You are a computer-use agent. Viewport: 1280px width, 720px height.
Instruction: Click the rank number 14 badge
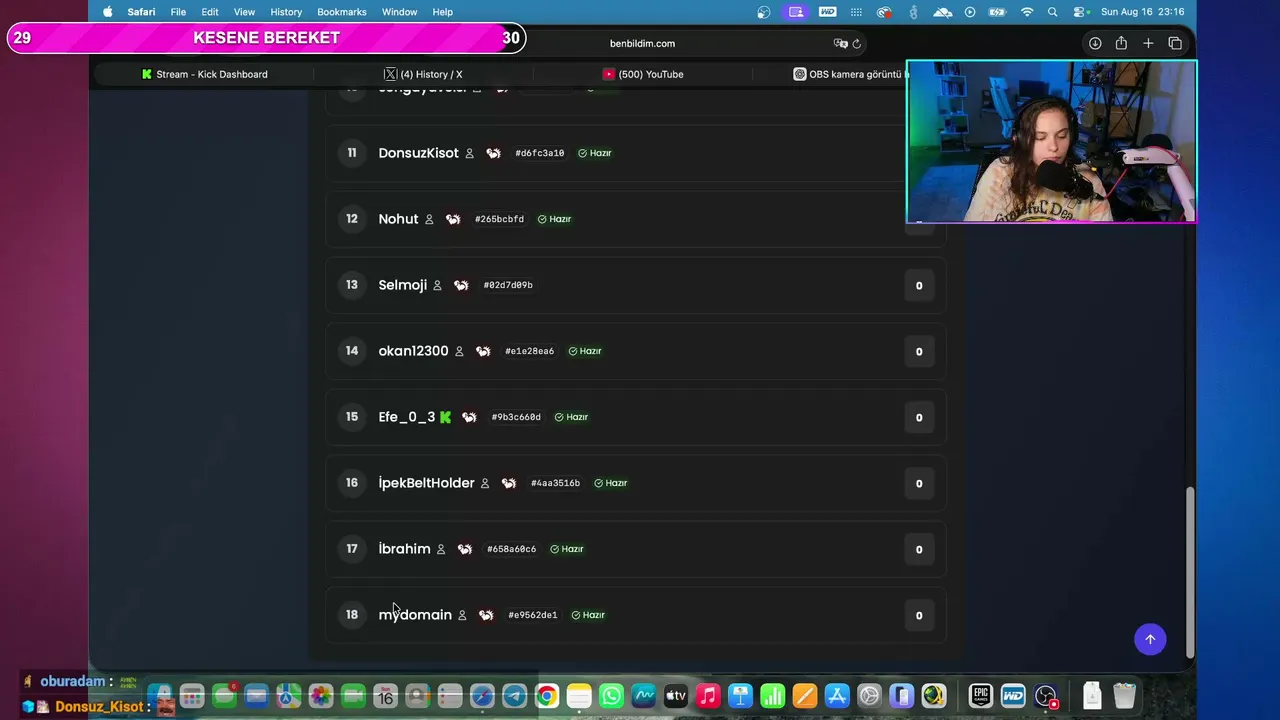(352, 351)
